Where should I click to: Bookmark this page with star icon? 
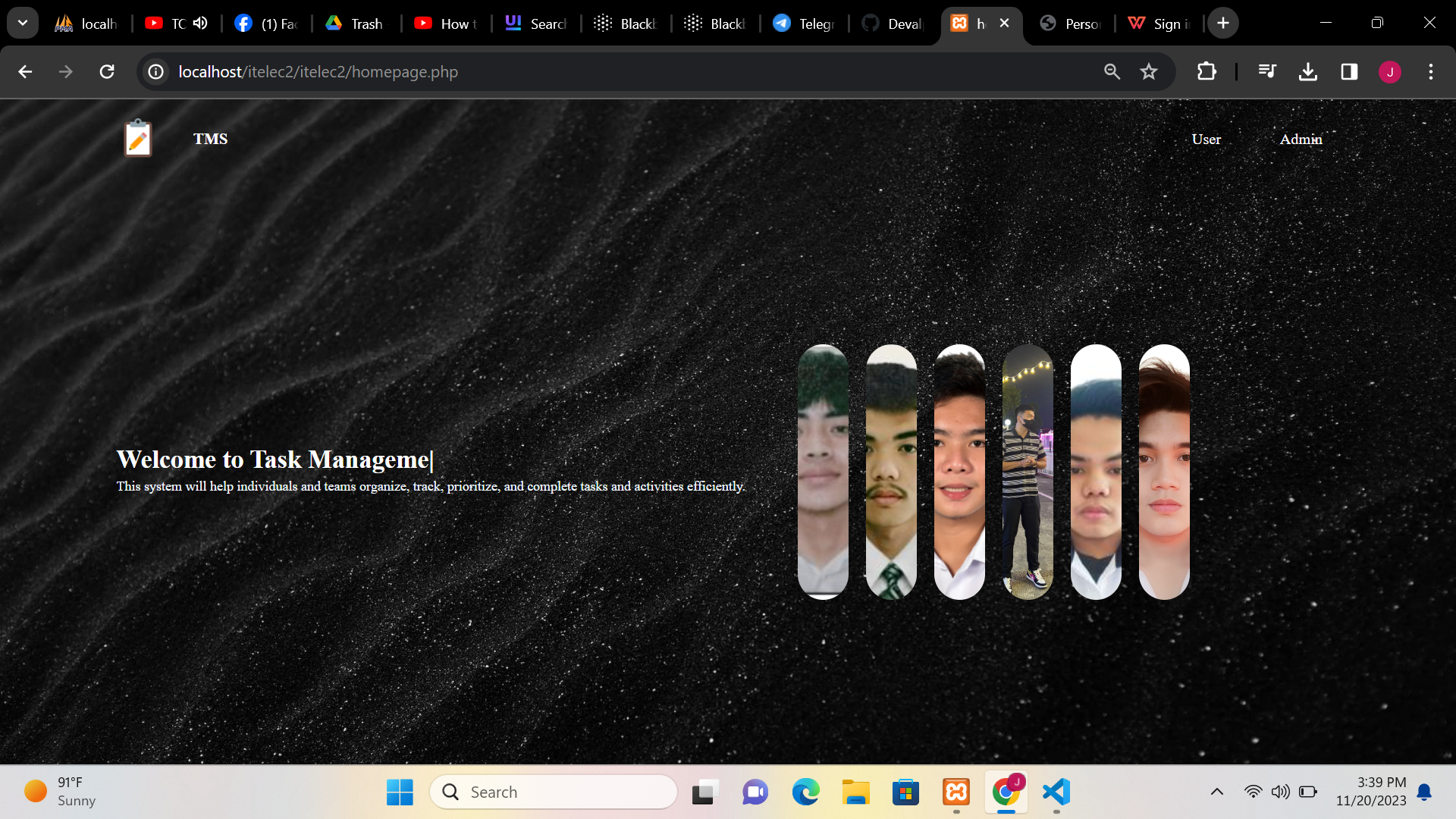(x=1149, y=72)
